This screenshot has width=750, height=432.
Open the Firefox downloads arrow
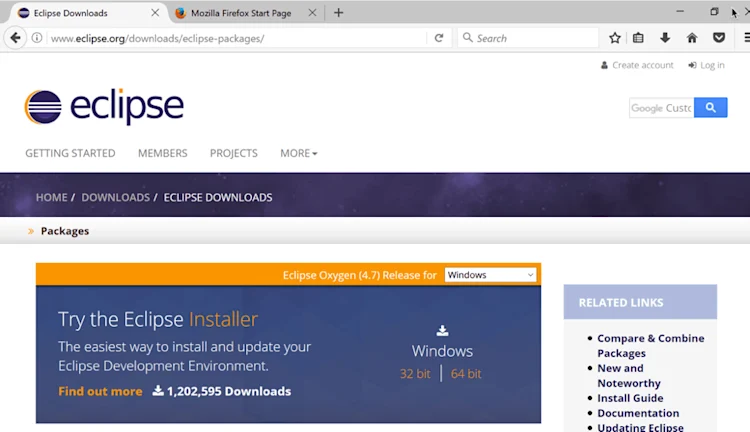coord(665,38)
